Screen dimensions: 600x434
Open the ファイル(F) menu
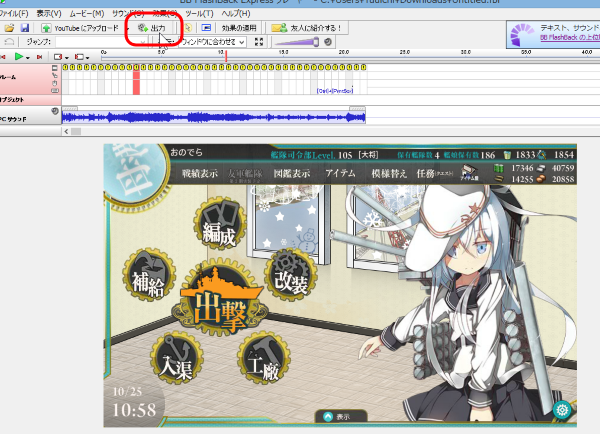pos(14,13)
